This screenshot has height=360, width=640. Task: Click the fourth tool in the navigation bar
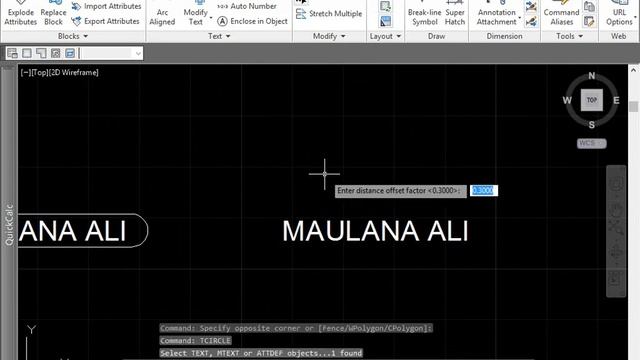pos(616,253)
